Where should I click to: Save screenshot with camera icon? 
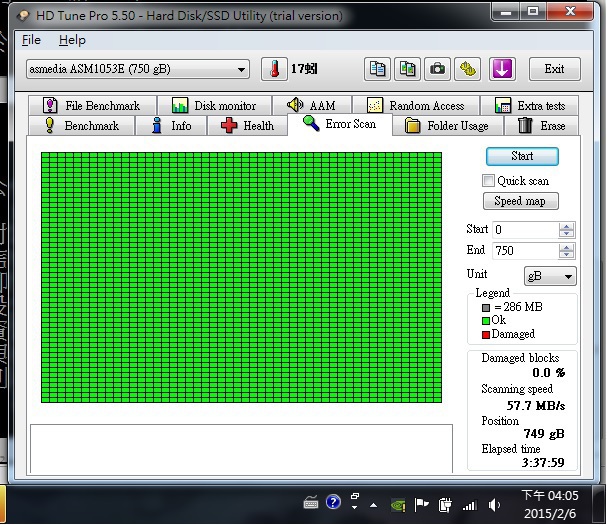coord(437,69)
